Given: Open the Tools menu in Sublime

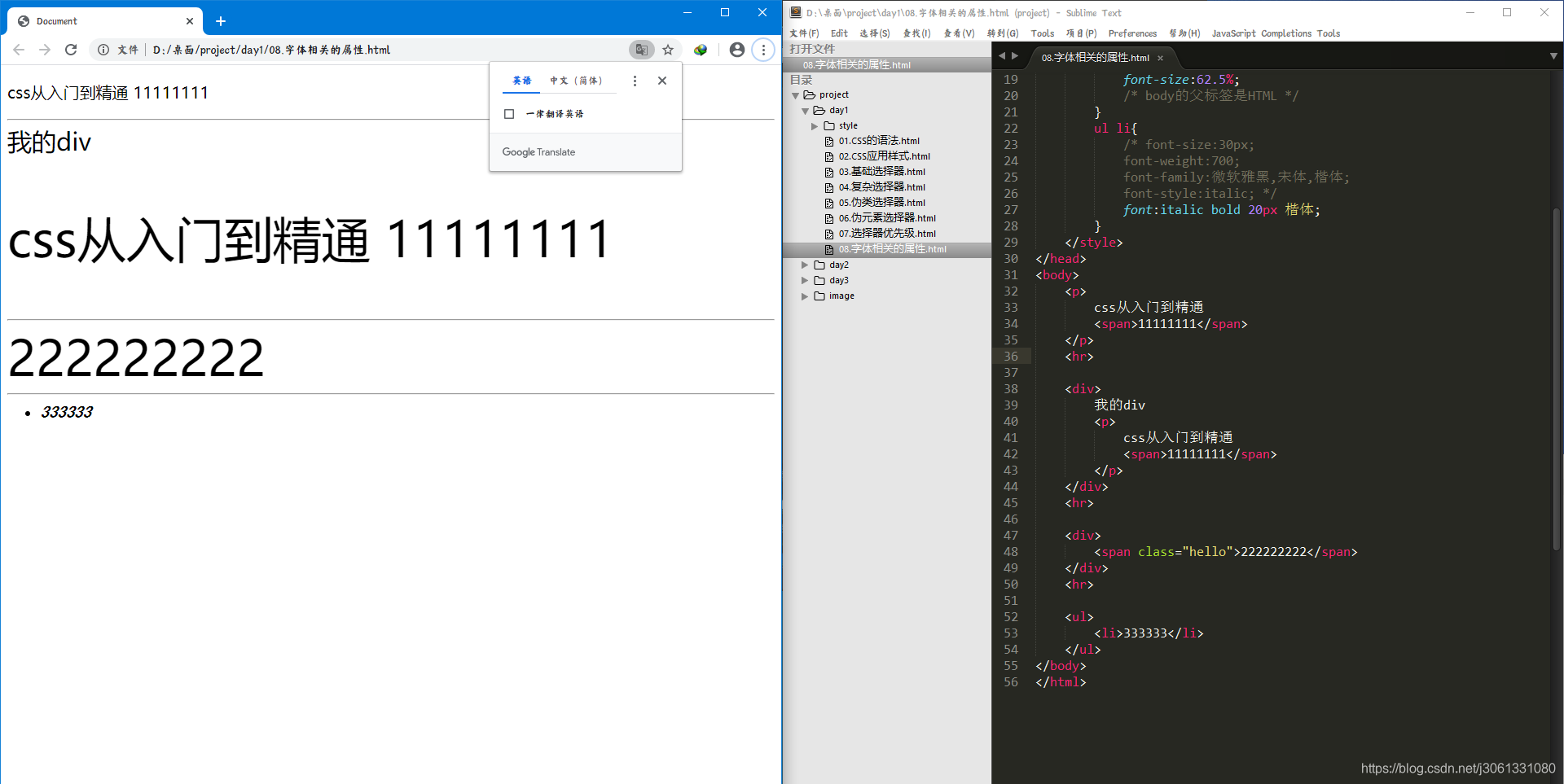Looking at the screenshot, I should click(x=1042, y=33).
